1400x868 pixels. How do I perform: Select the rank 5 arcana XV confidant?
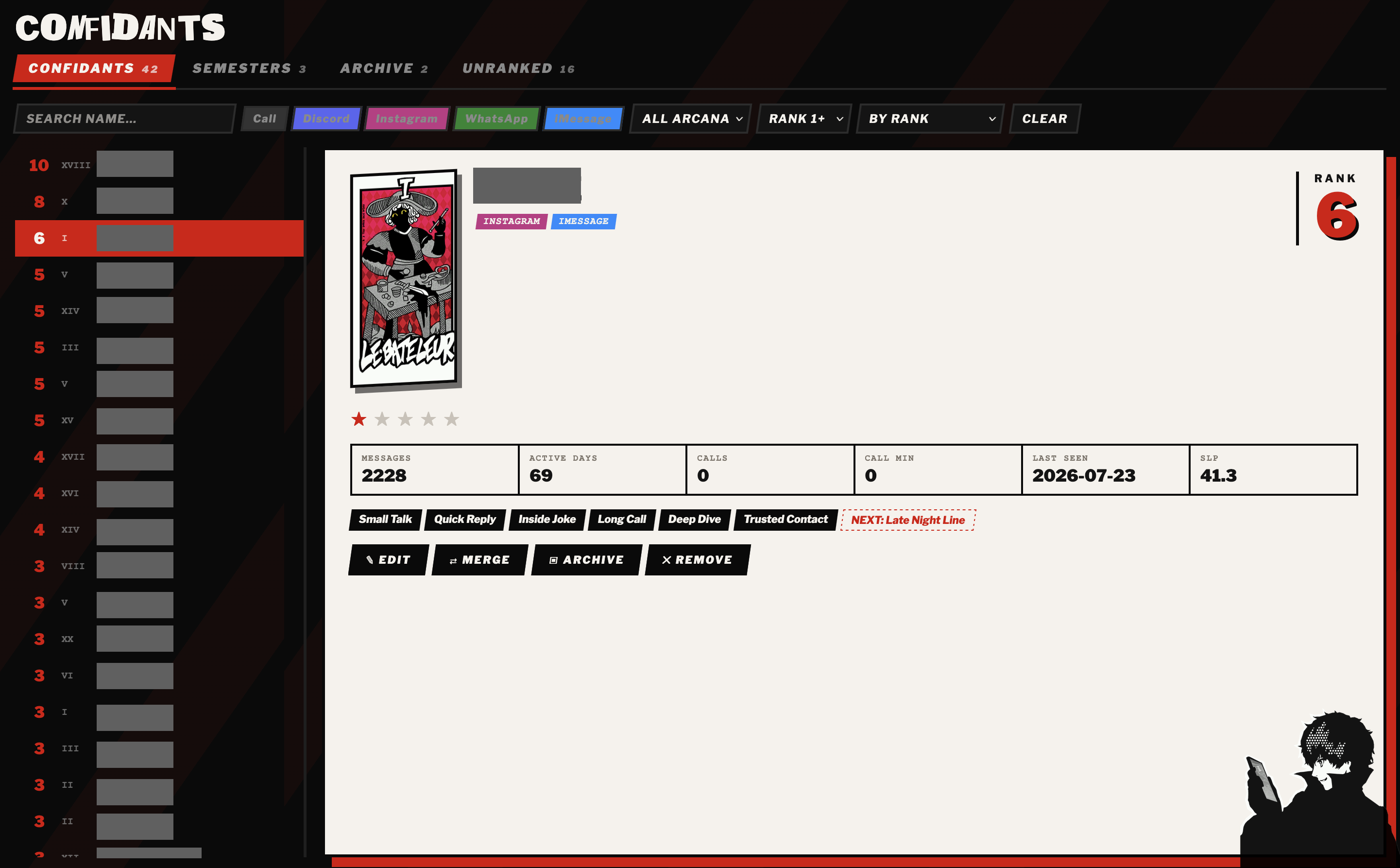pyautogui.click(x=159, y=420)
